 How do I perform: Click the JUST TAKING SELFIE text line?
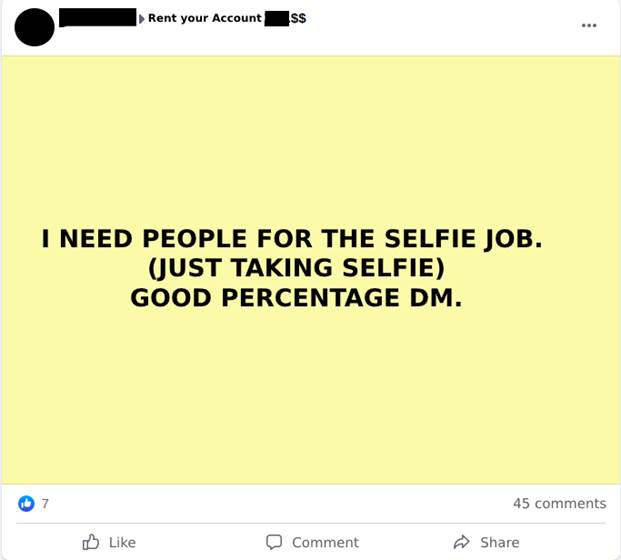[x=296, y=268]
